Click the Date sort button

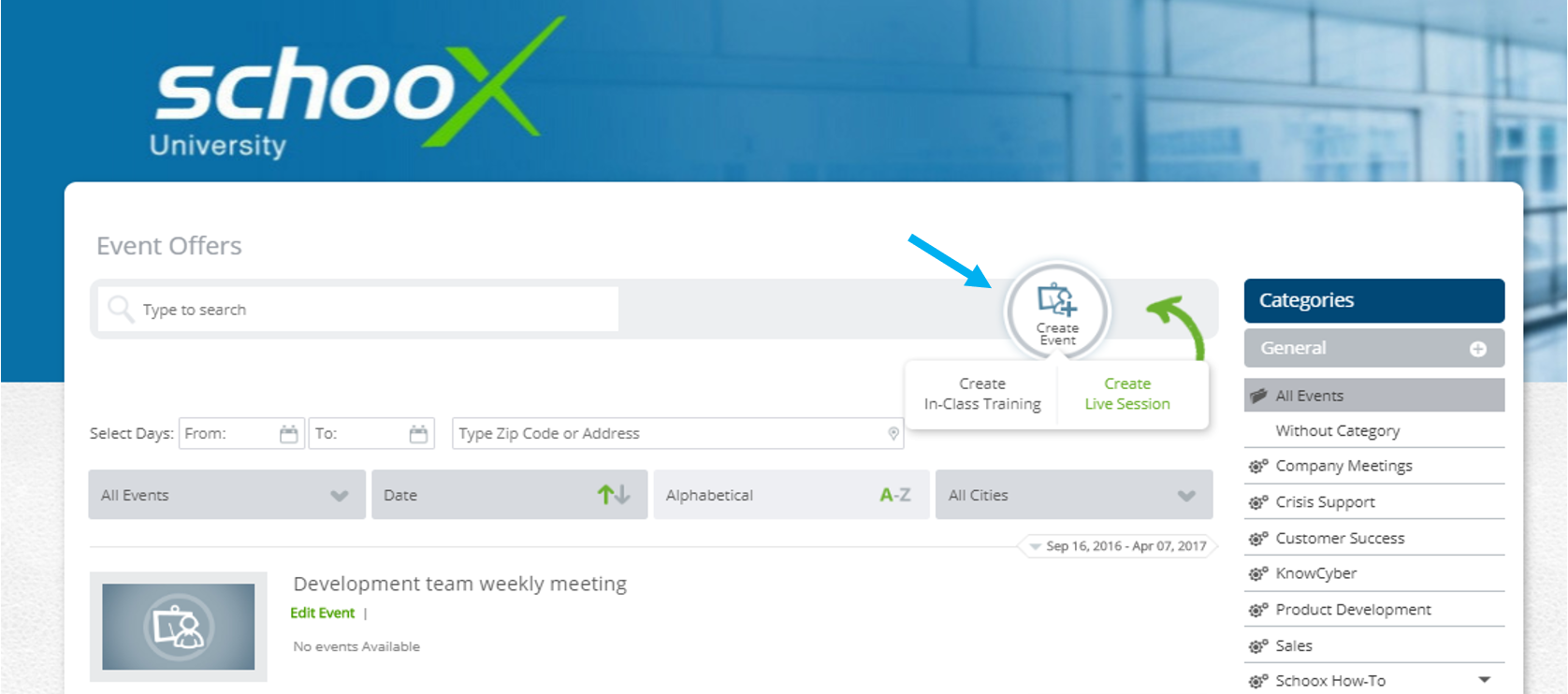(509, 495)
